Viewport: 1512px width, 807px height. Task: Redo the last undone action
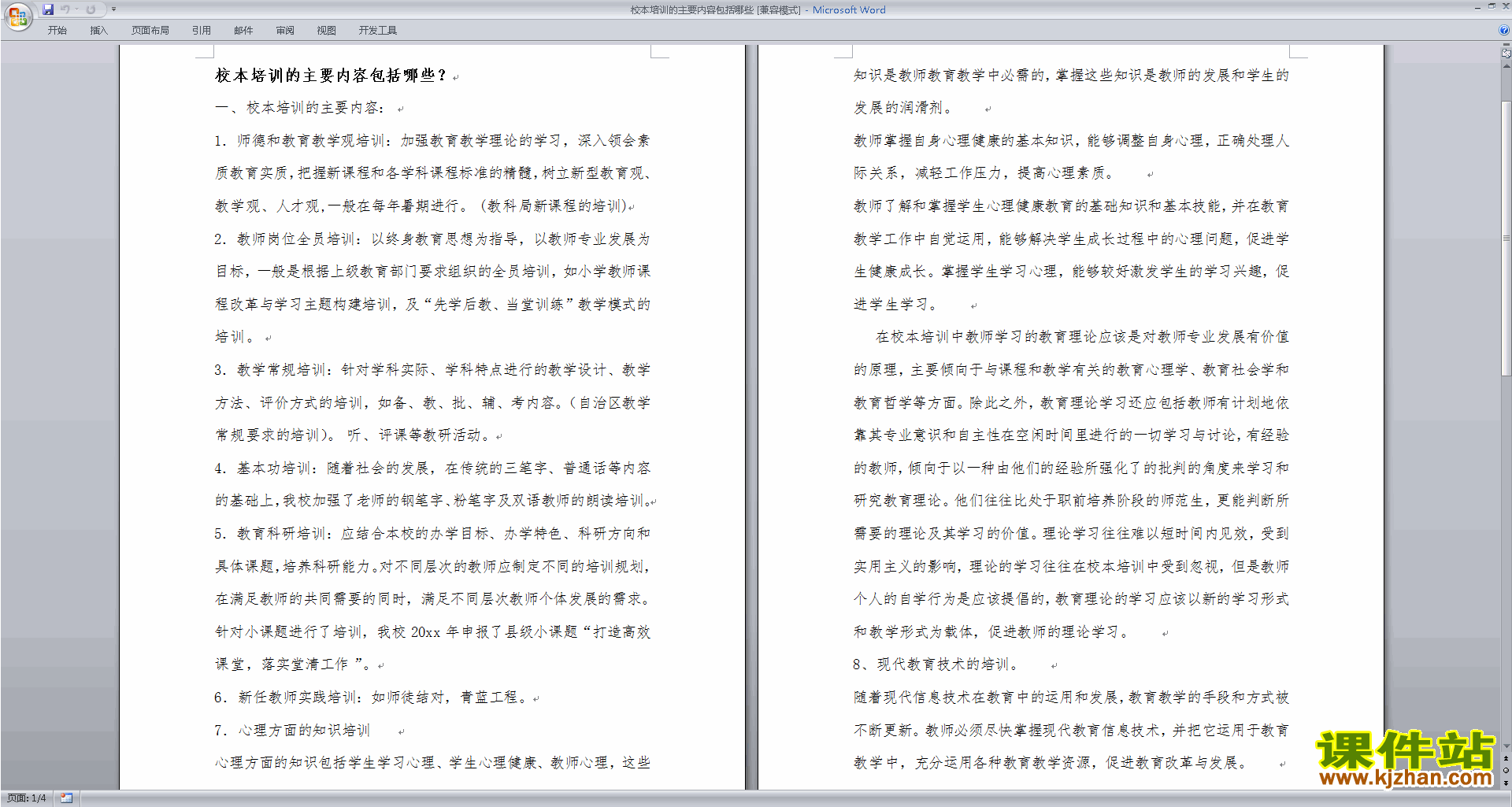pos(91,9)
